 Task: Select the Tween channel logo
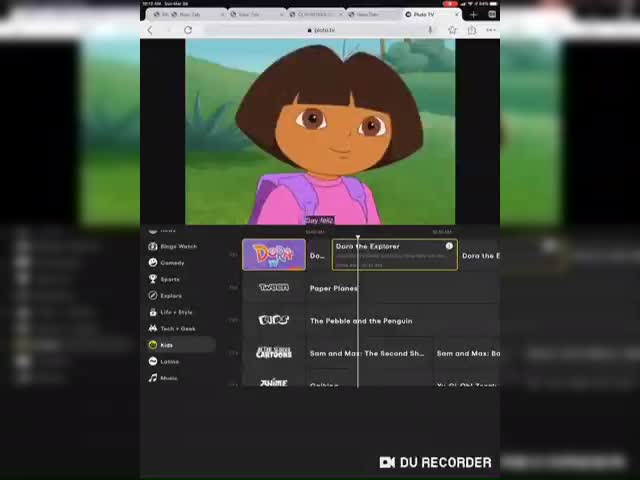[274, 287]
